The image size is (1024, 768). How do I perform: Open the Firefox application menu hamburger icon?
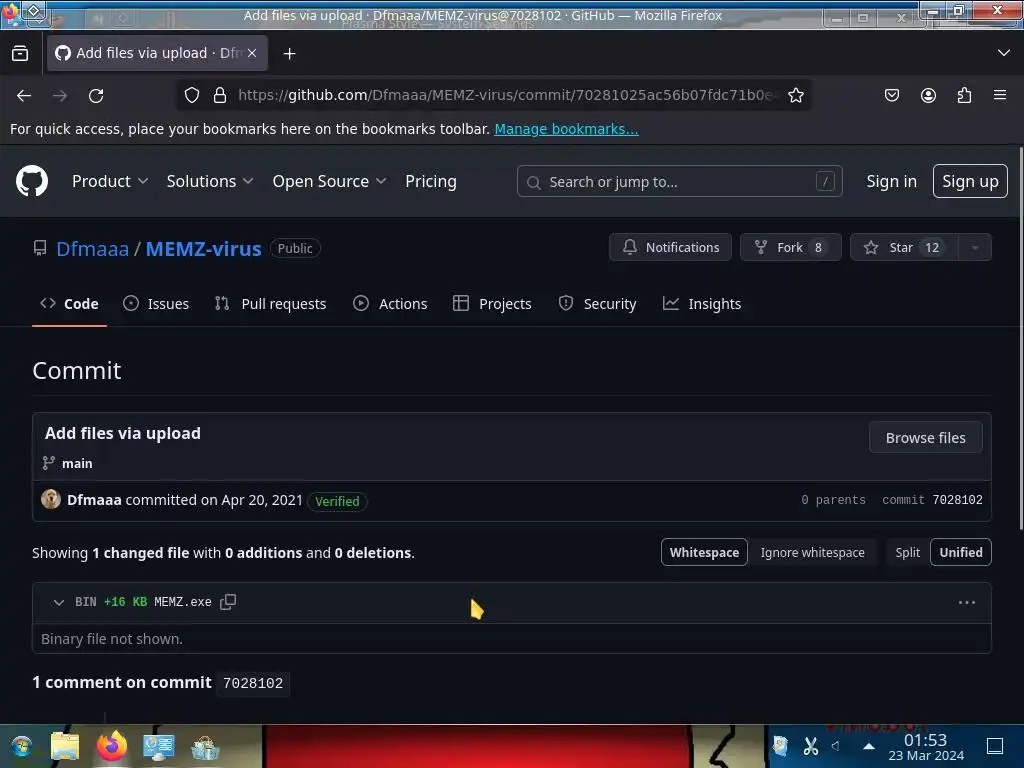(x=1000, y=95)
